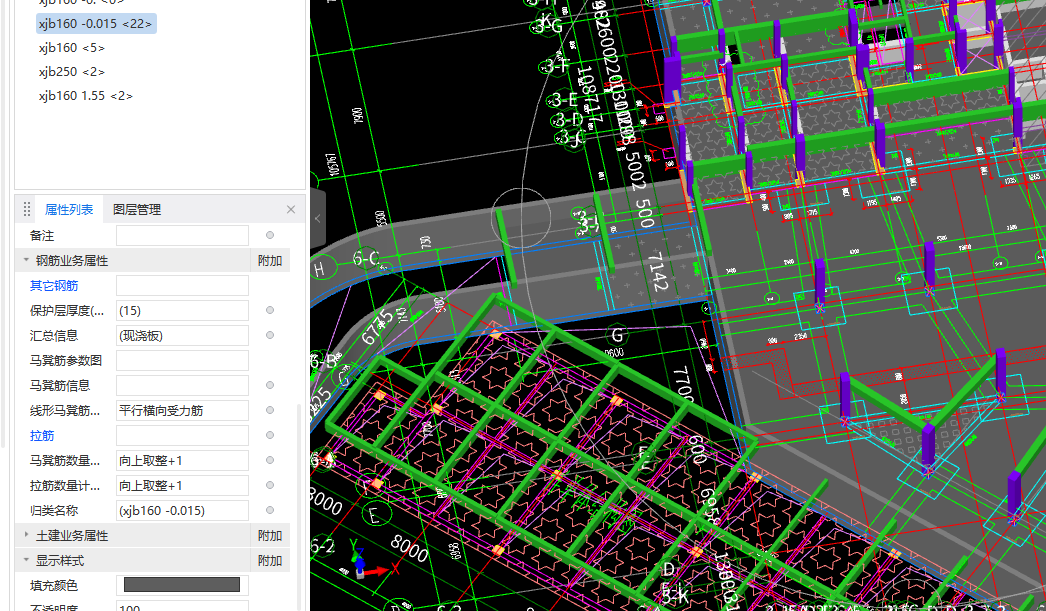The image size is (1046, 611).
Task: Open the 拉筋数量计 dropdown 向上取整+1
Action: tap(182, 486)
